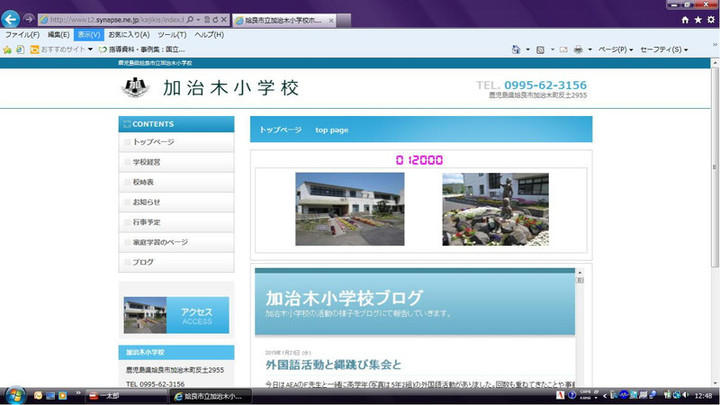Screen dimensions: 720x405
Task: Open the Home icon at top right
Action: pyautogui.click(x=683, y=20)
